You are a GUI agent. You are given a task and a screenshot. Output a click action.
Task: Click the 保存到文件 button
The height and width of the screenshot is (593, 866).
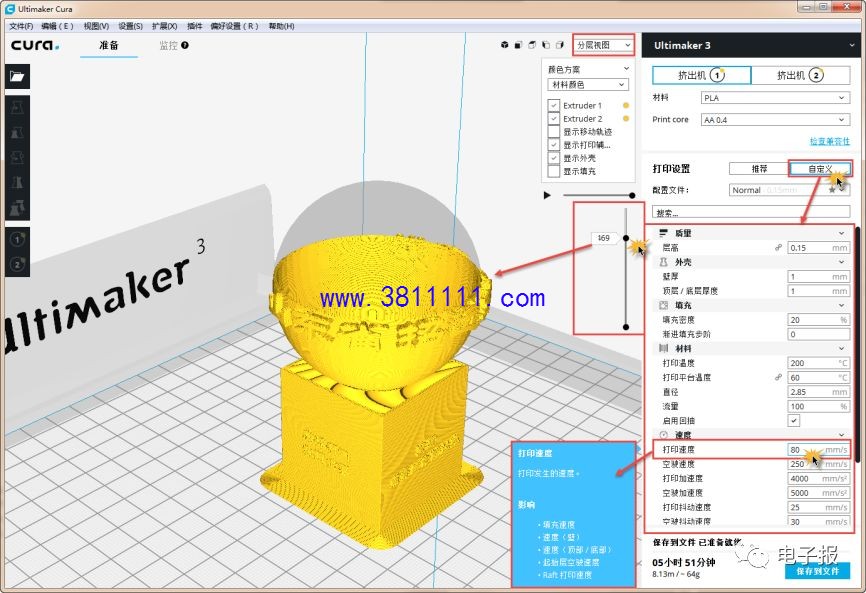(x=817, y=571)
